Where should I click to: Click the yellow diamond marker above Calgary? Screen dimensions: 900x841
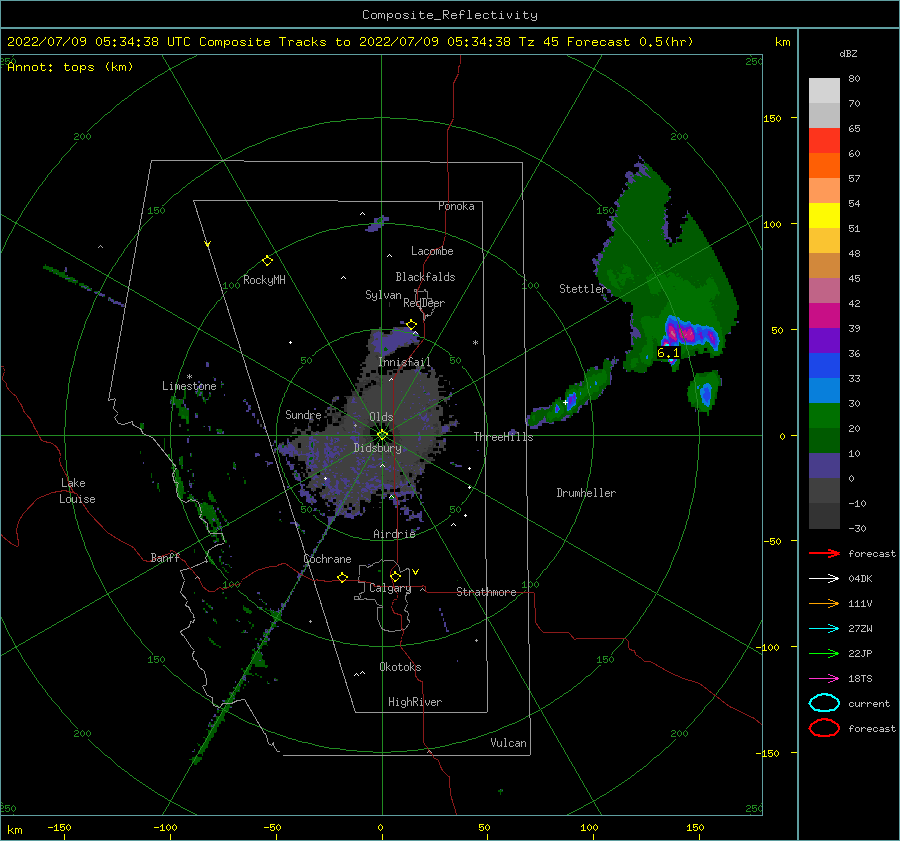click(x=395, y=576)
